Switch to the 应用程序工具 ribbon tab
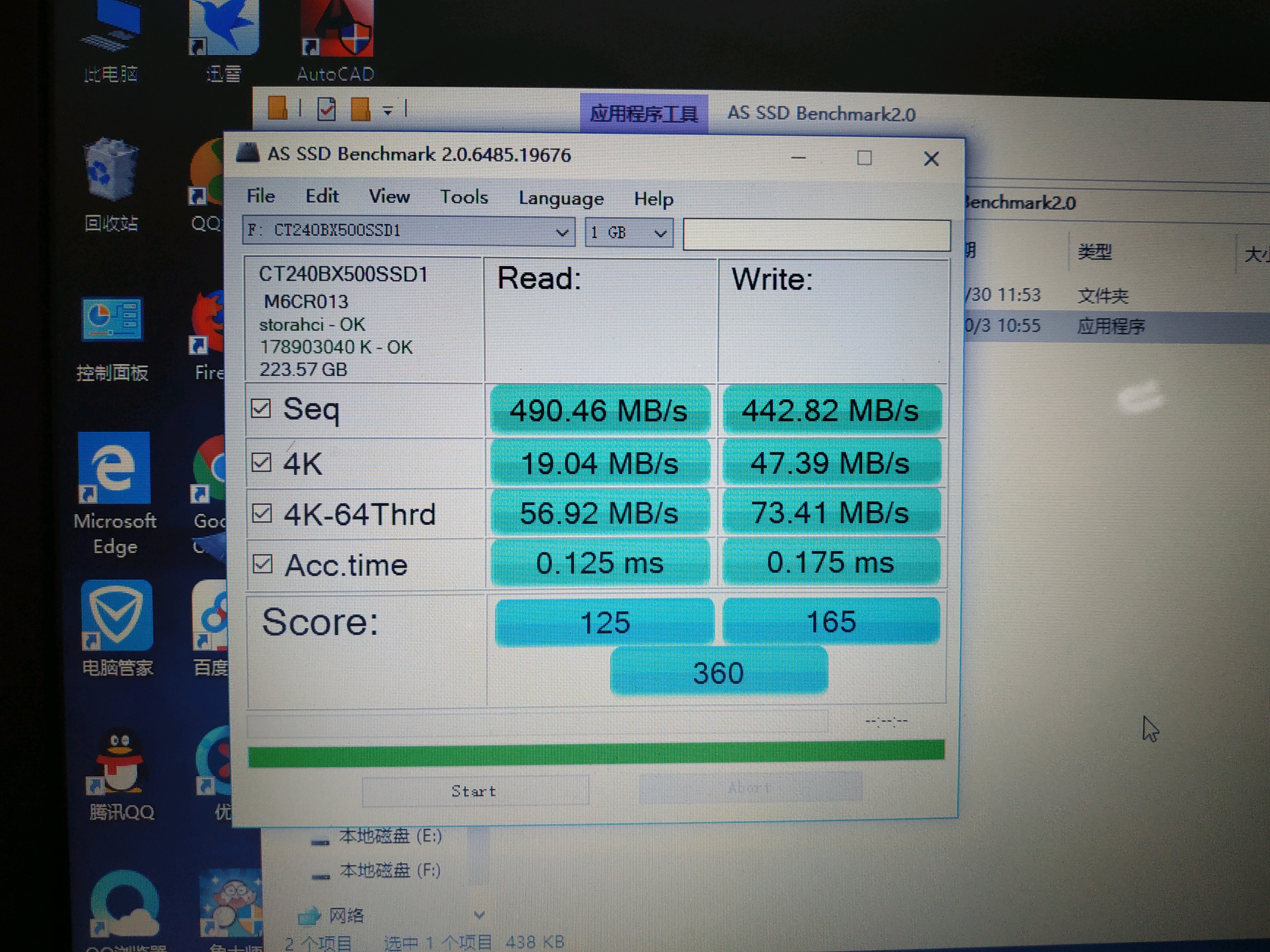The width and height of the screenshot is (1270, 952). [x=644, y=113]
